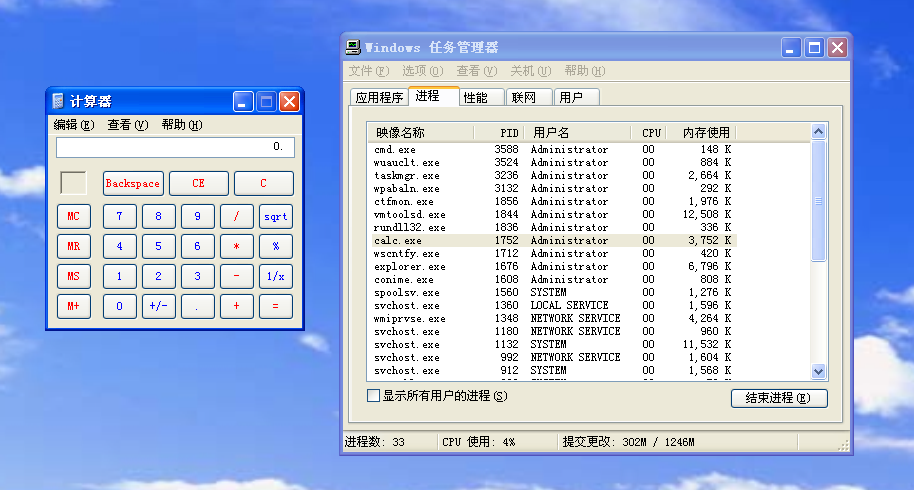Click the process list scroll up arrow
This screenshot has height=490, width=914.
[818, 132]
